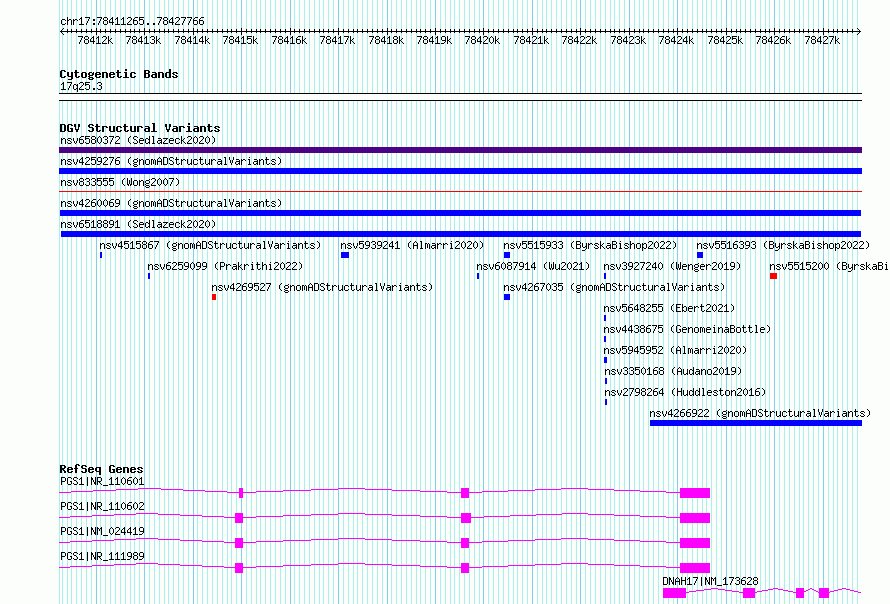Click variant label nsv4267035 (gnomADStructuralVariants)

[614, 287]
